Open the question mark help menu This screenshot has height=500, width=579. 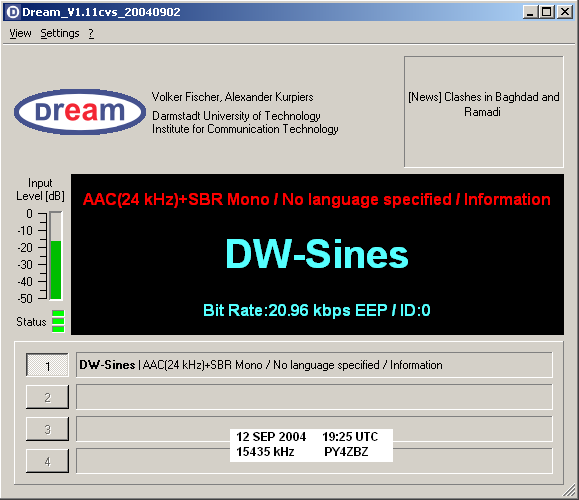pyautogui.click(x=91, y=33)
